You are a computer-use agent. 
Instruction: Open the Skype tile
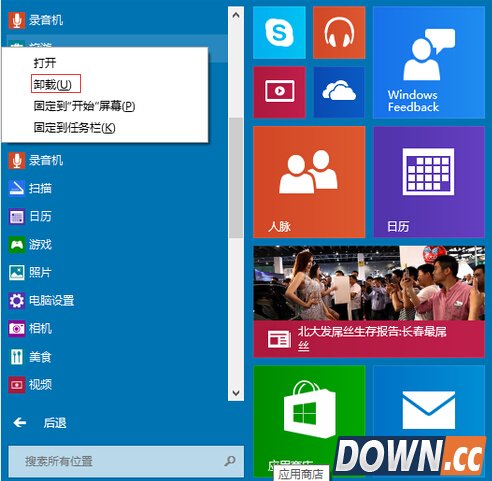(279, 33)
